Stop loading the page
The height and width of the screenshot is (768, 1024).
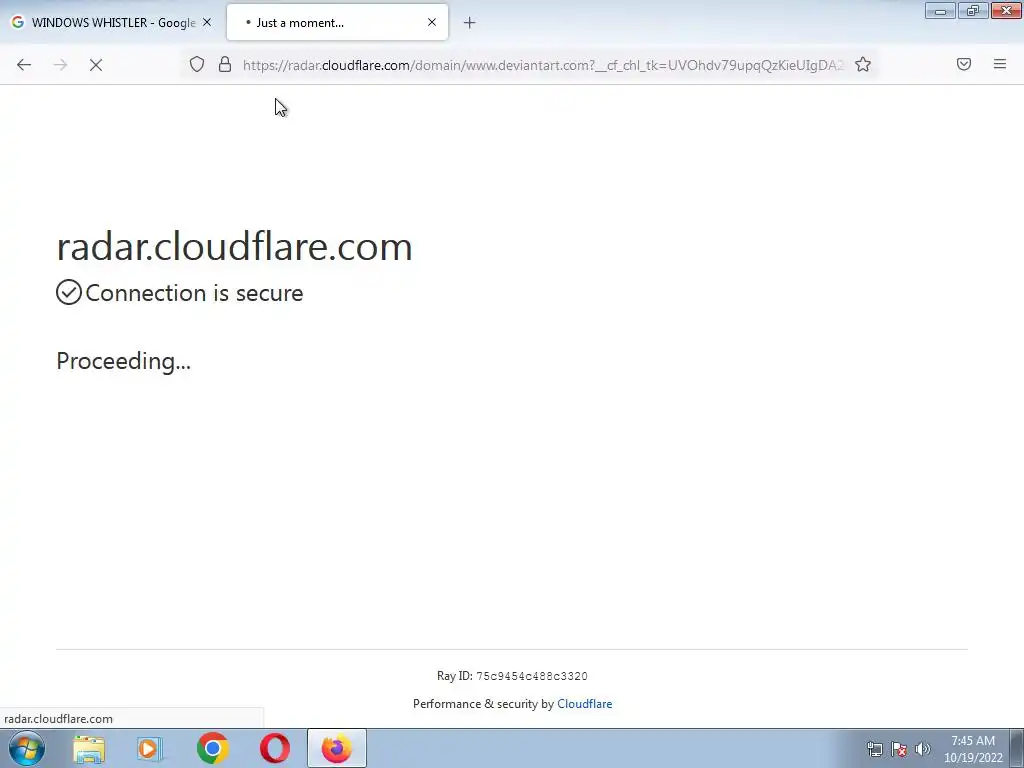(96, 65)
